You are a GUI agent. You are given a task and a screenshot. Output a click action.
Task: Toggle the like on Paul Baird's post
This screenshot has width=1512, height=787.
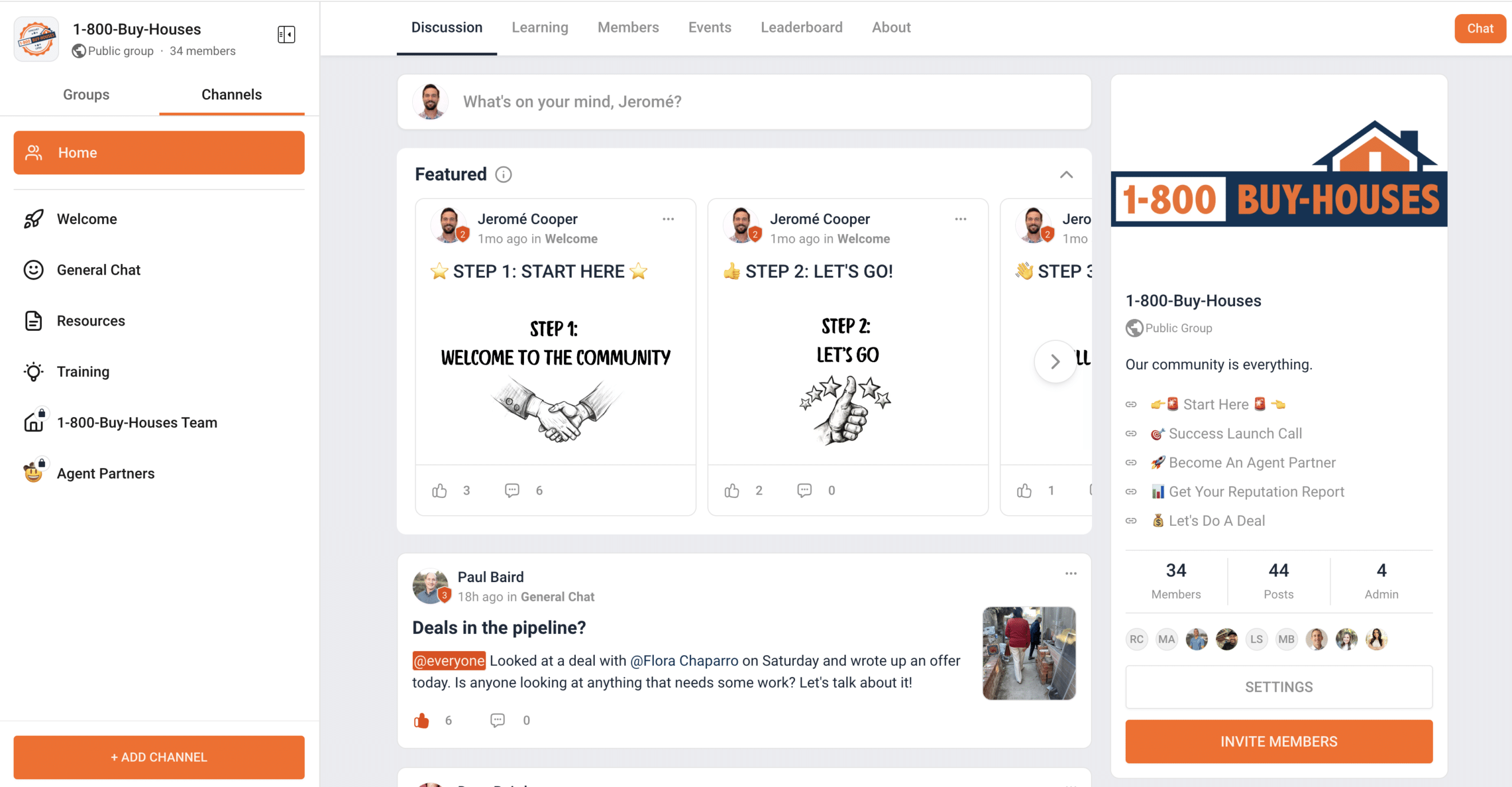click(421, 720)
